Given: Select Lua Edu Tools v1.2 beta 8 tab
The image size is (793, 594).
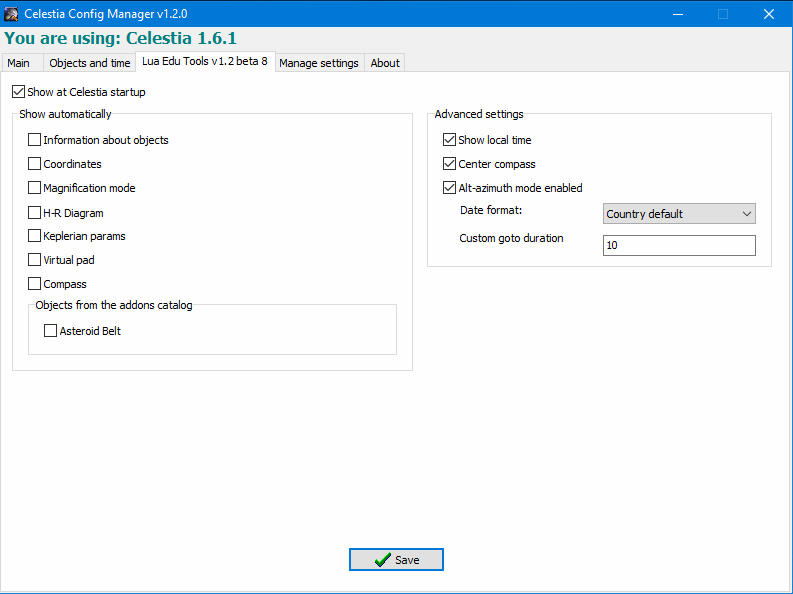Looking at the screenshot, I should (x=205, y=61).
